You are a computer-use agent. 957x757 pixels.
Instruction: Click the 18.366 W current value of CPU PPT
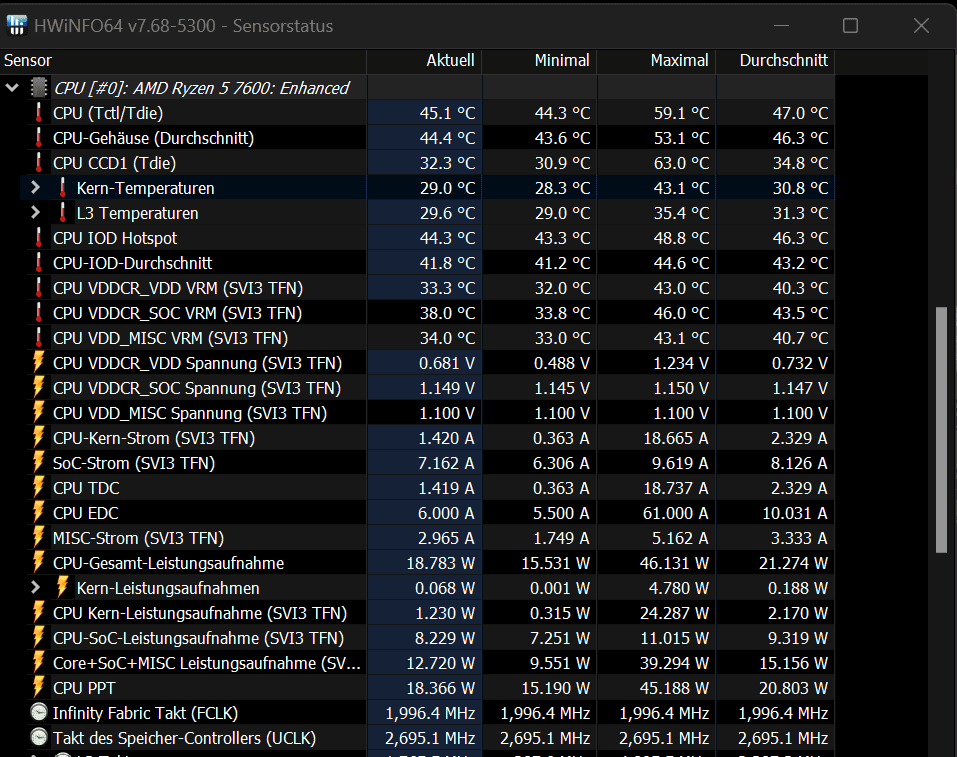441,688
